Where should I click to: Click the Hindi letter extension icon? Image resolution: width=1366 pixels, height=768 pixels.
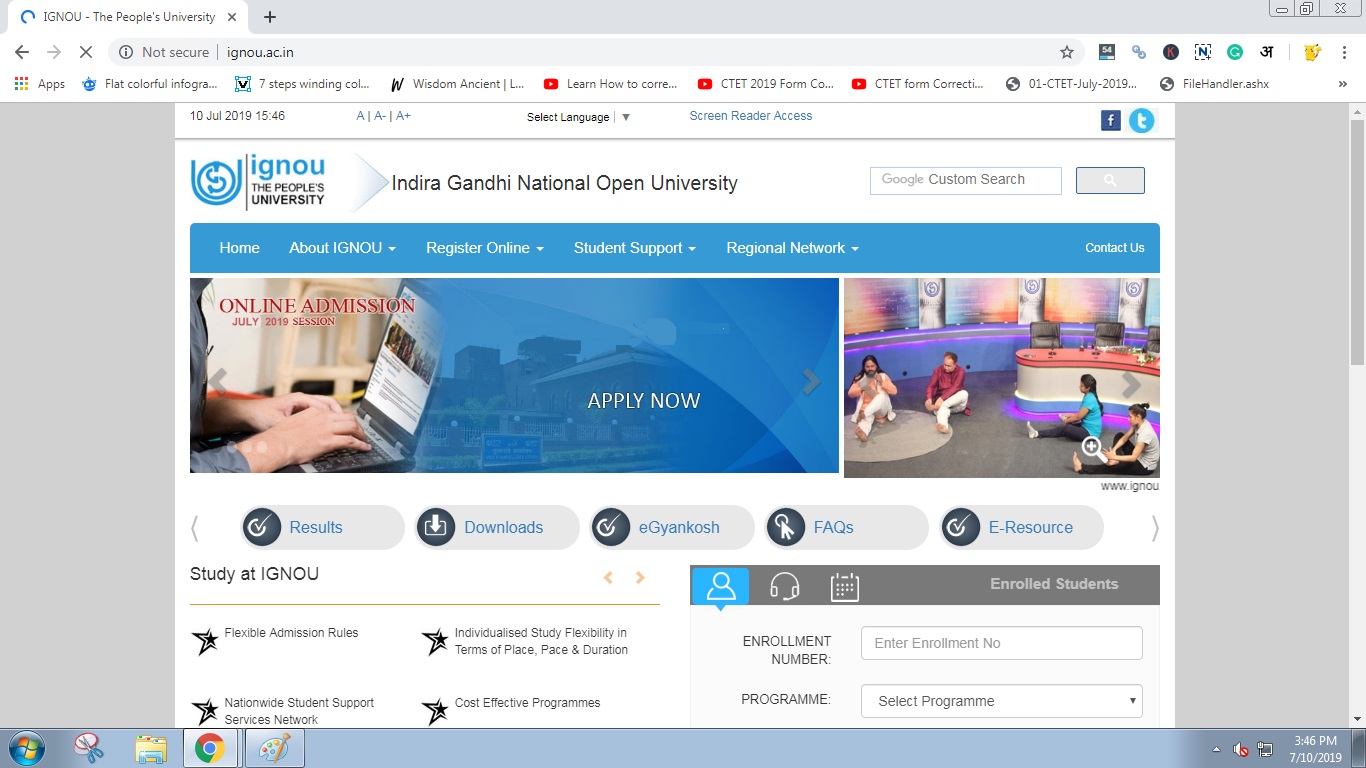click(x=1267, y=52)
